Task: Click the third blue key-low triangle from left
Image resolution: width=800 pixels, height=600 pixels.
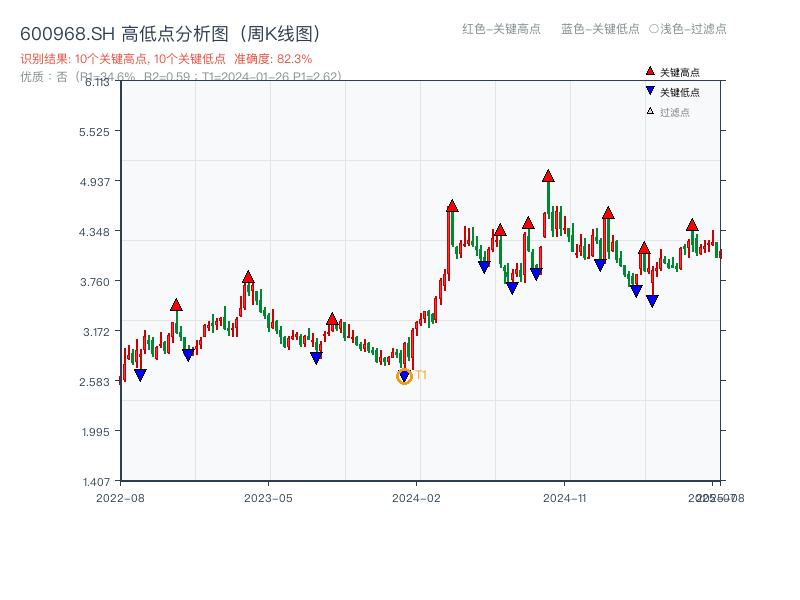Action: click(x=316, y=358)
